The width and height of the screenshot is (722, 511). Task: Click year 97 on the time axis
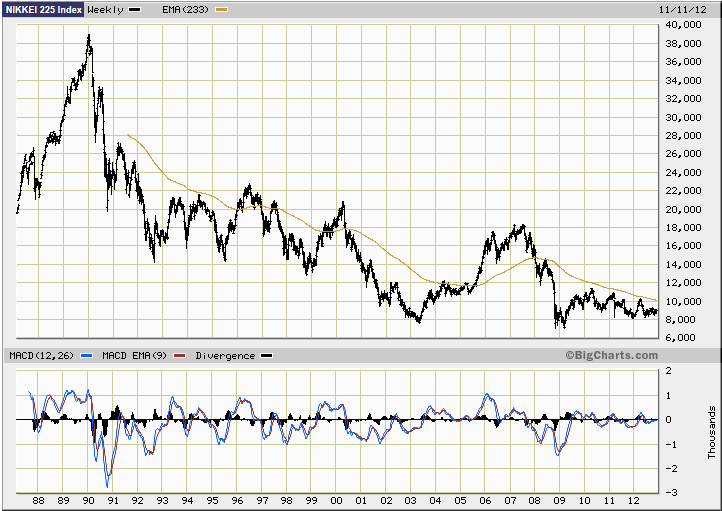[262, 501]
